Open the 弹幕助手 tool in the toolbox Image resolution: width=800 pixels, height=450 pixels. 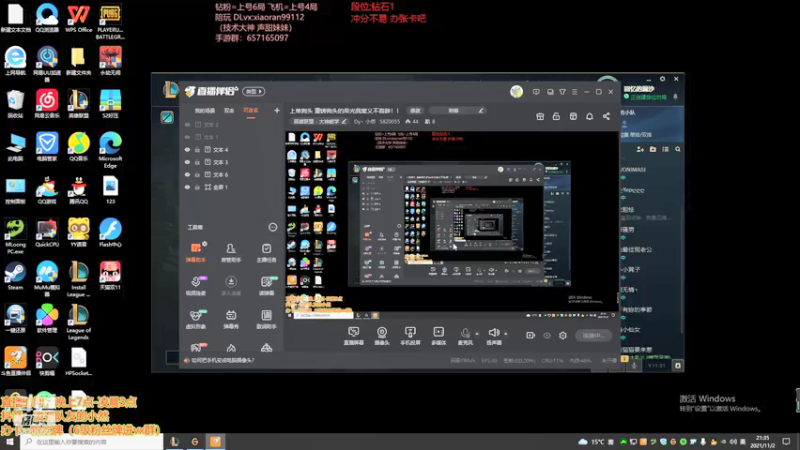[196, 252]
